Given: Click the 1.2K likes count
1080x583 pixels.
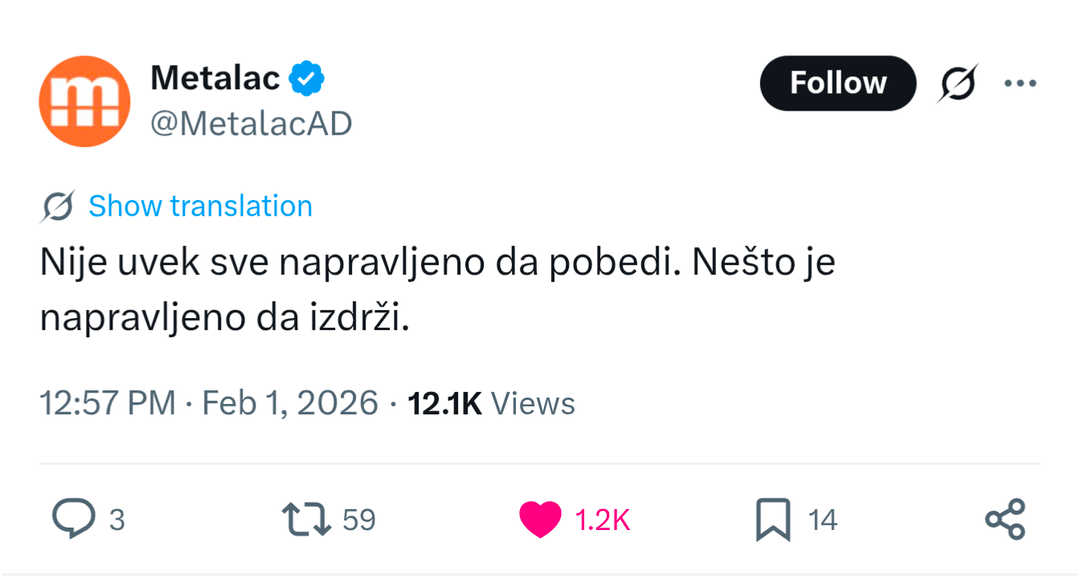Looking at the screenshot, I should pos(602,520).
